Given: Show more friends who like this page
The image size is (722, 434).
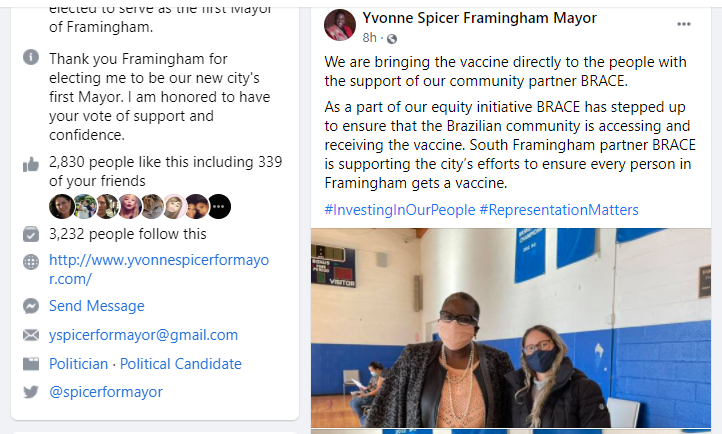Looking at the screenshot, I should (x=220, y=207).
